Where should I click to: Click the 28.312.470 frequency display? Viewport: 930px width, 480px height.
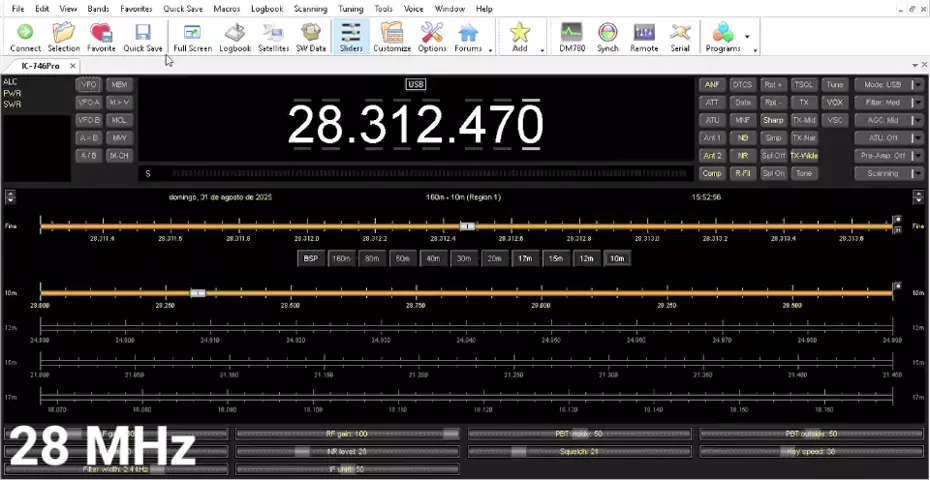coord(415,125)
